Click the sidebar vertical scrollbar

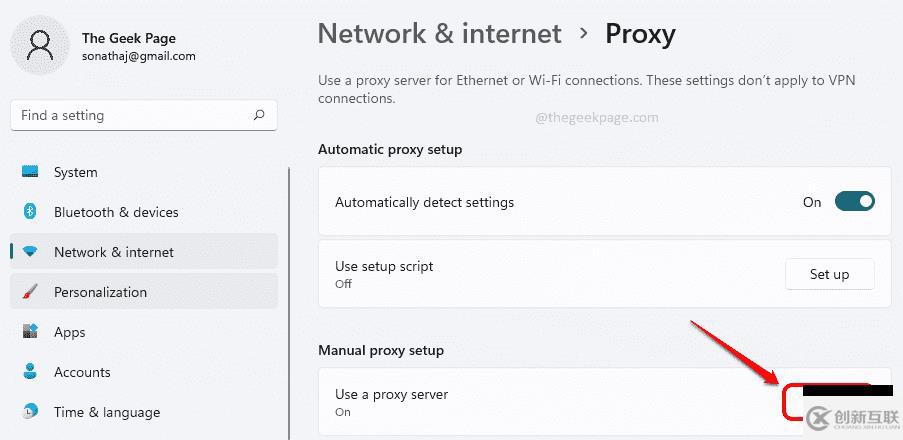pyautogui.click(x=289, y=300)
